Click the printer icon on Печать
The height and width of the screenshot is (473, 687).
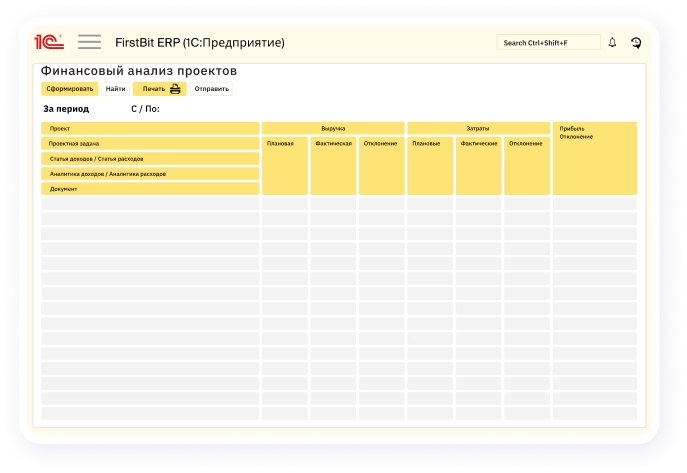175,89
